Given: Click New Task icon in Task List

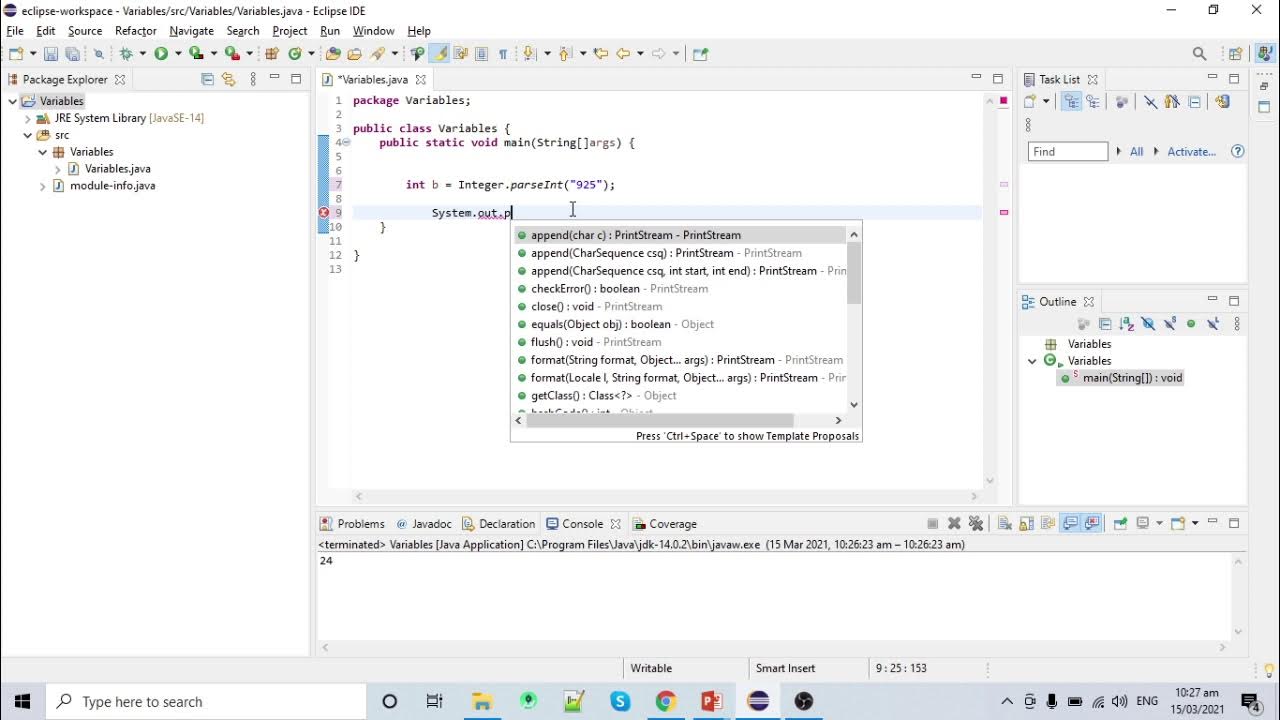Looking at the screenshot, I should (x=1030, y=101).
